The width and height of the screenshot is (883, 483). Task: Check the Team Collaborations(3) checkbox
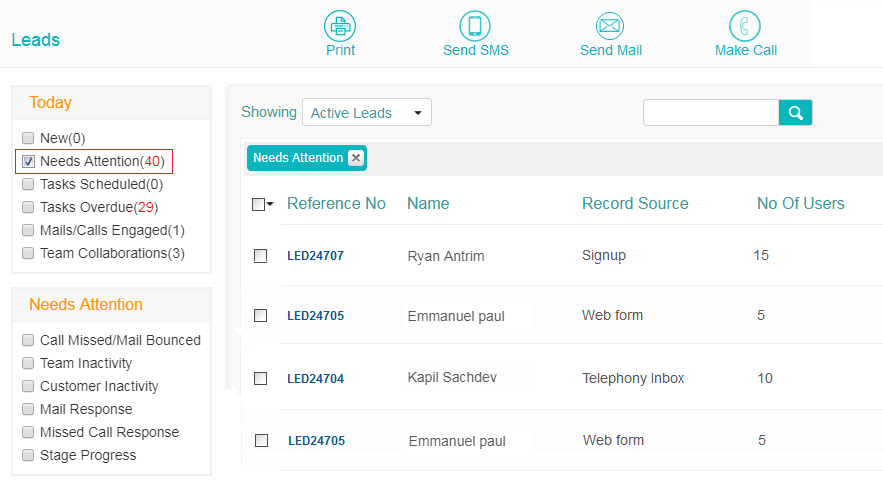point(28,253)
